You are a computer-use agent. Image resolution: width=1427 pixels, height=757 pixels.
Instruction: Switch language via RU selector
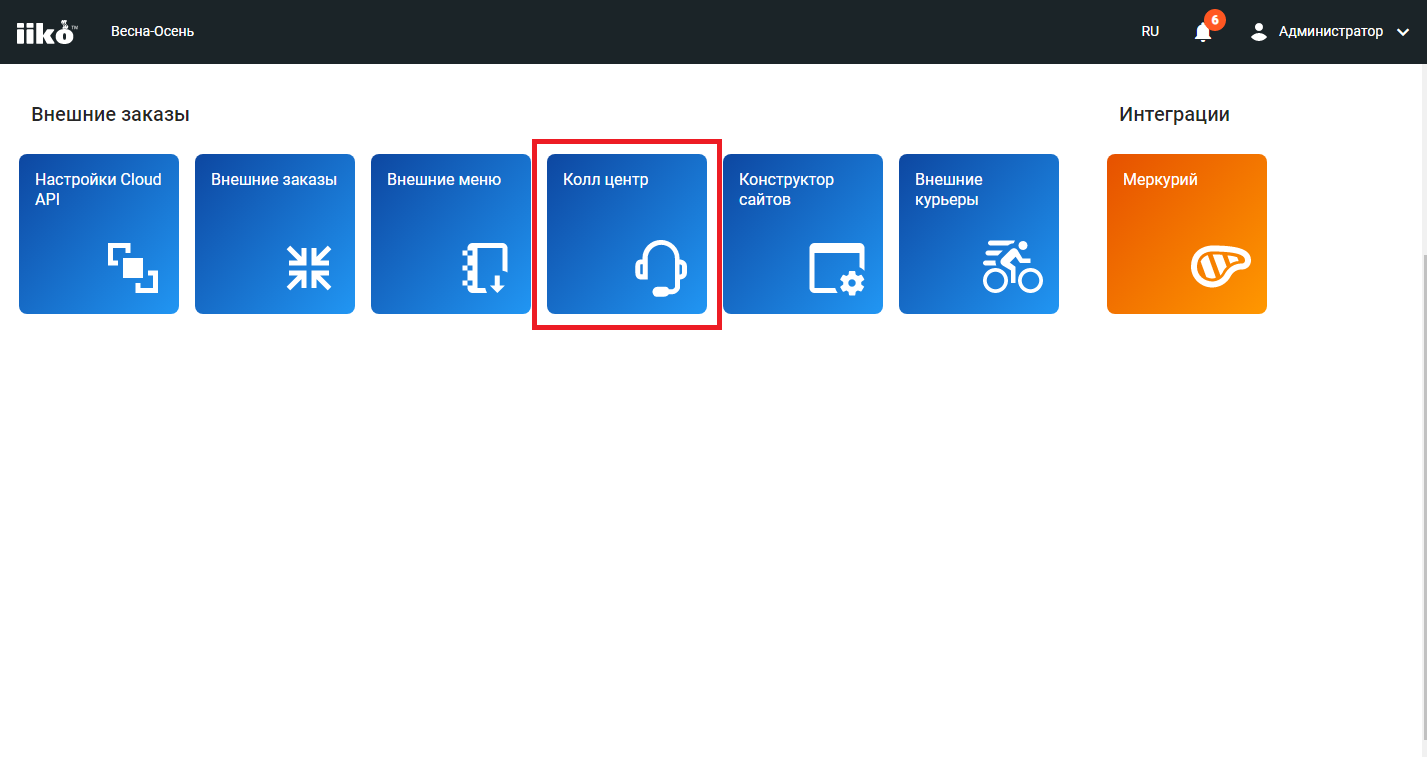[1150, 32]
